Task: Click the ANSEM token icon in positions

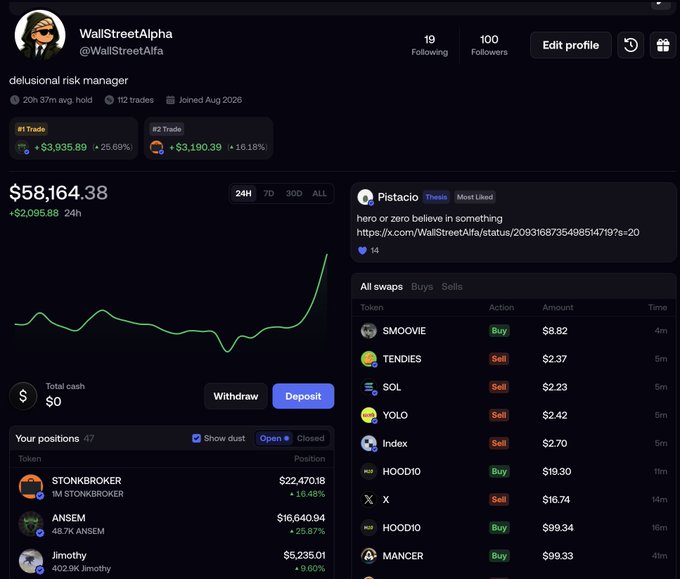Action: tap(31, 524)
